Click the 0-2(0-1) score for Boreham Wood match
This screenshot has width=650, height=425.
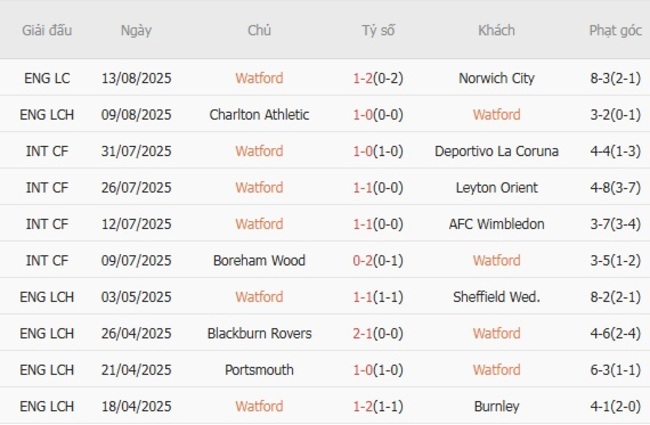[378, 261]
